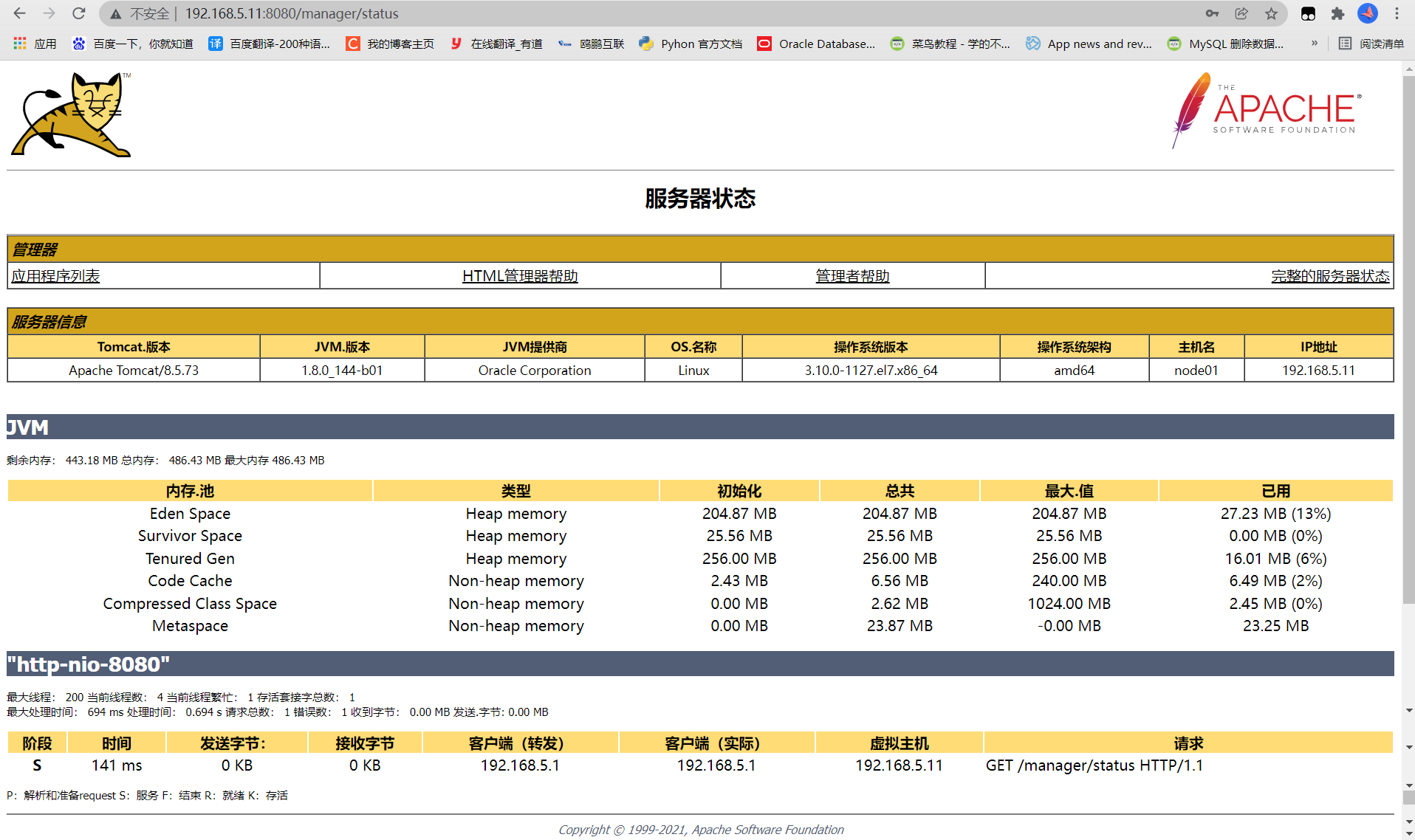1415x840 pixels.
Task: Open the 菜鸟教程 bookmark
Action: pyautogui.click(x=950, y=44)
